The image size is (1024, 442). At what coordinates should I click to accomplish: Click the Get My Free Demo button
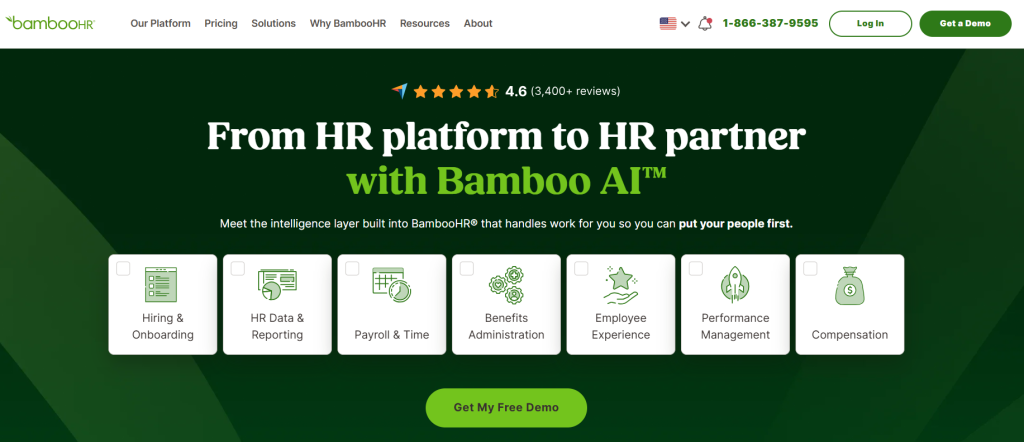click(506, 407)
